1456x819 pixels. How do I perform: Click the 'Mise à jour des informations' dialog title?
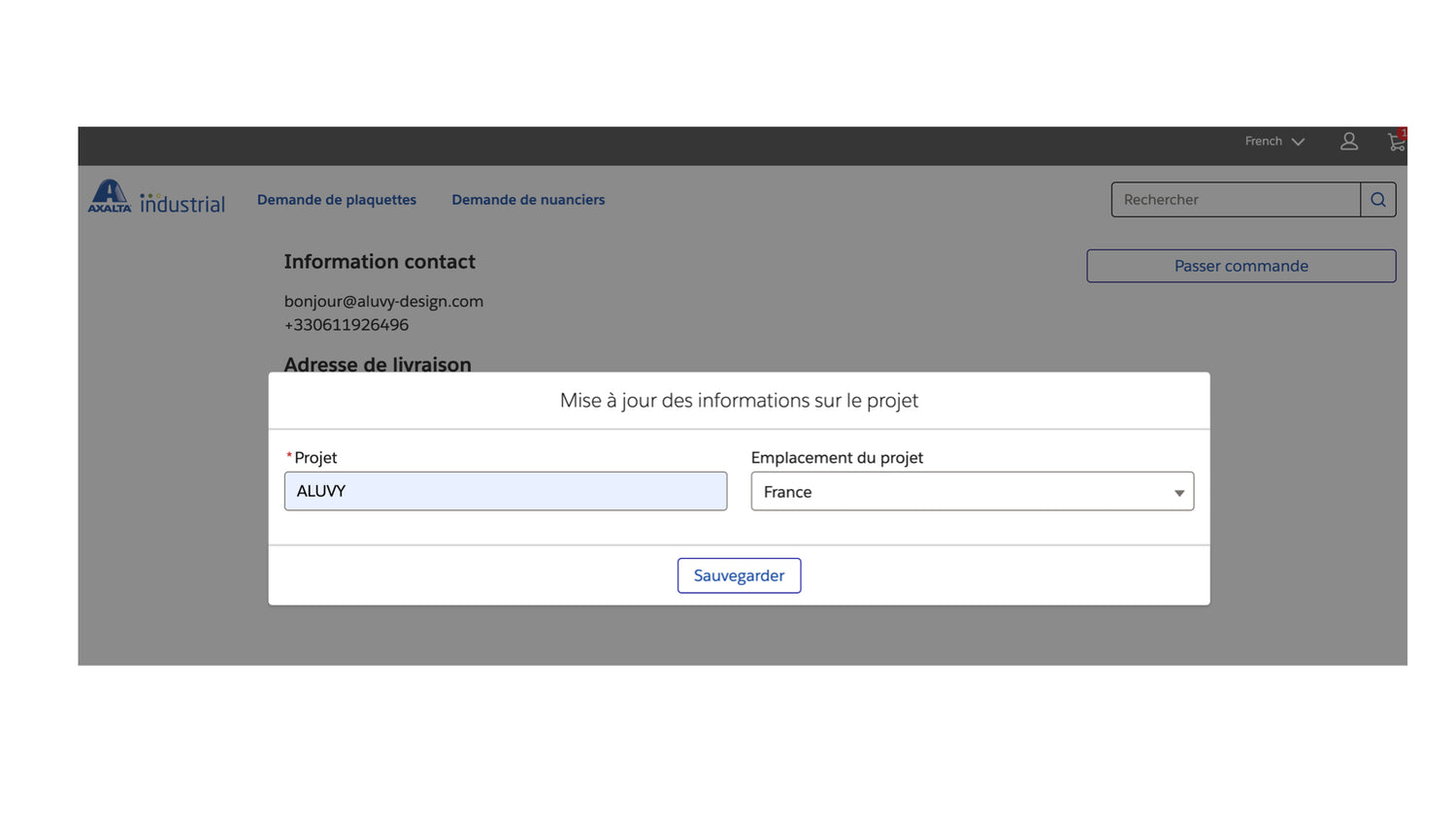tap(739, 401)
